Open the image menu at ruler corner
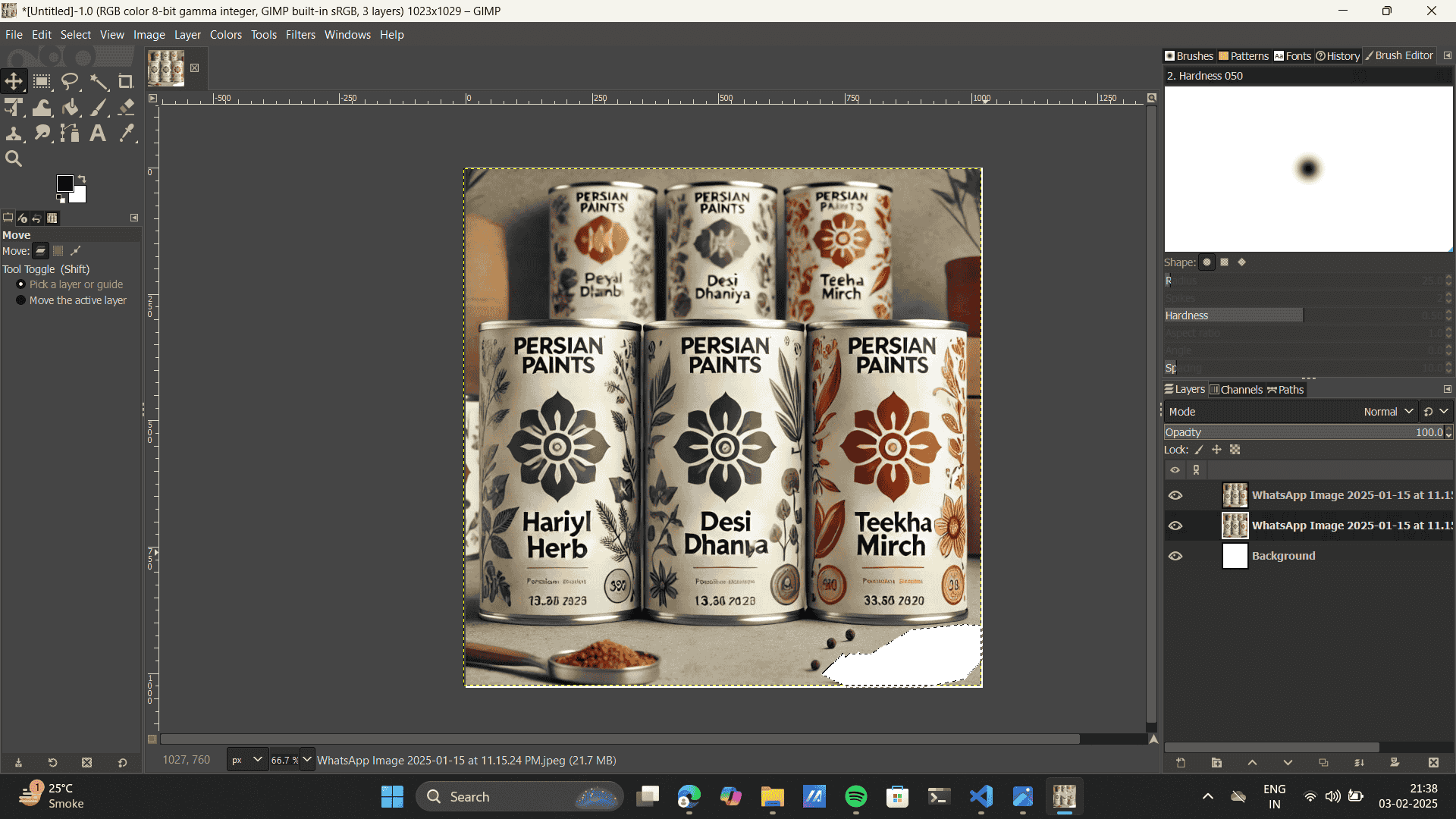 152,98
